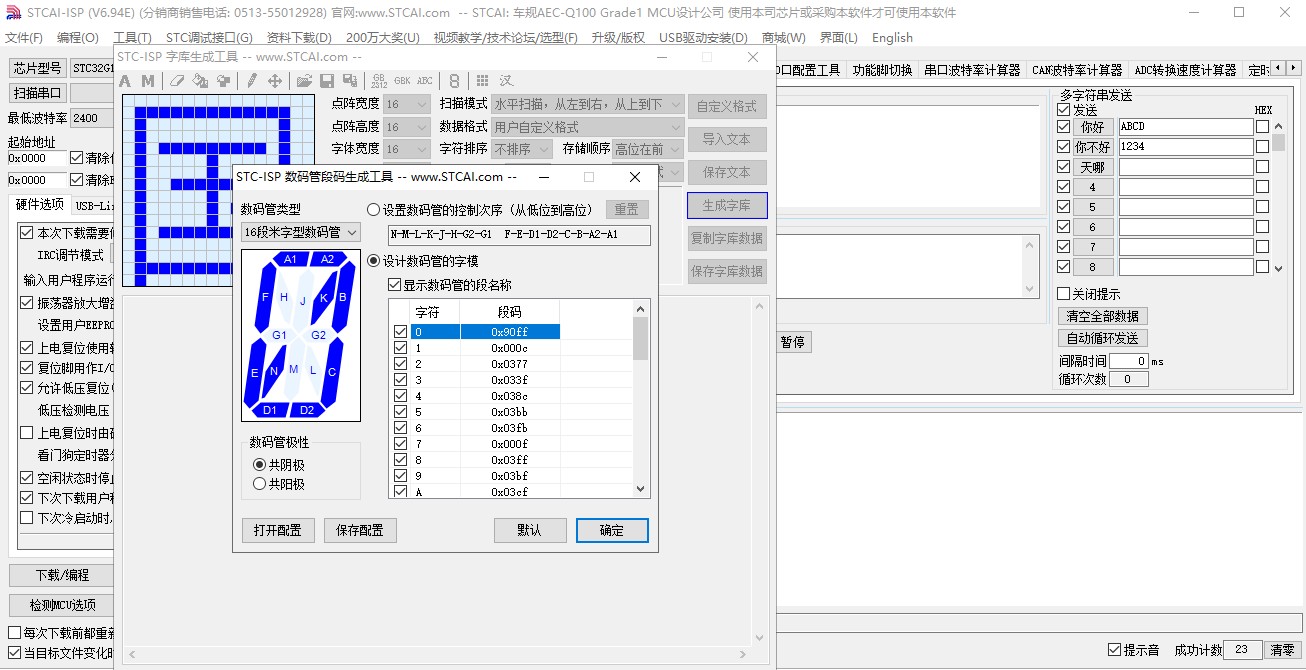Open the 编程(O) menu

(78, 38)
